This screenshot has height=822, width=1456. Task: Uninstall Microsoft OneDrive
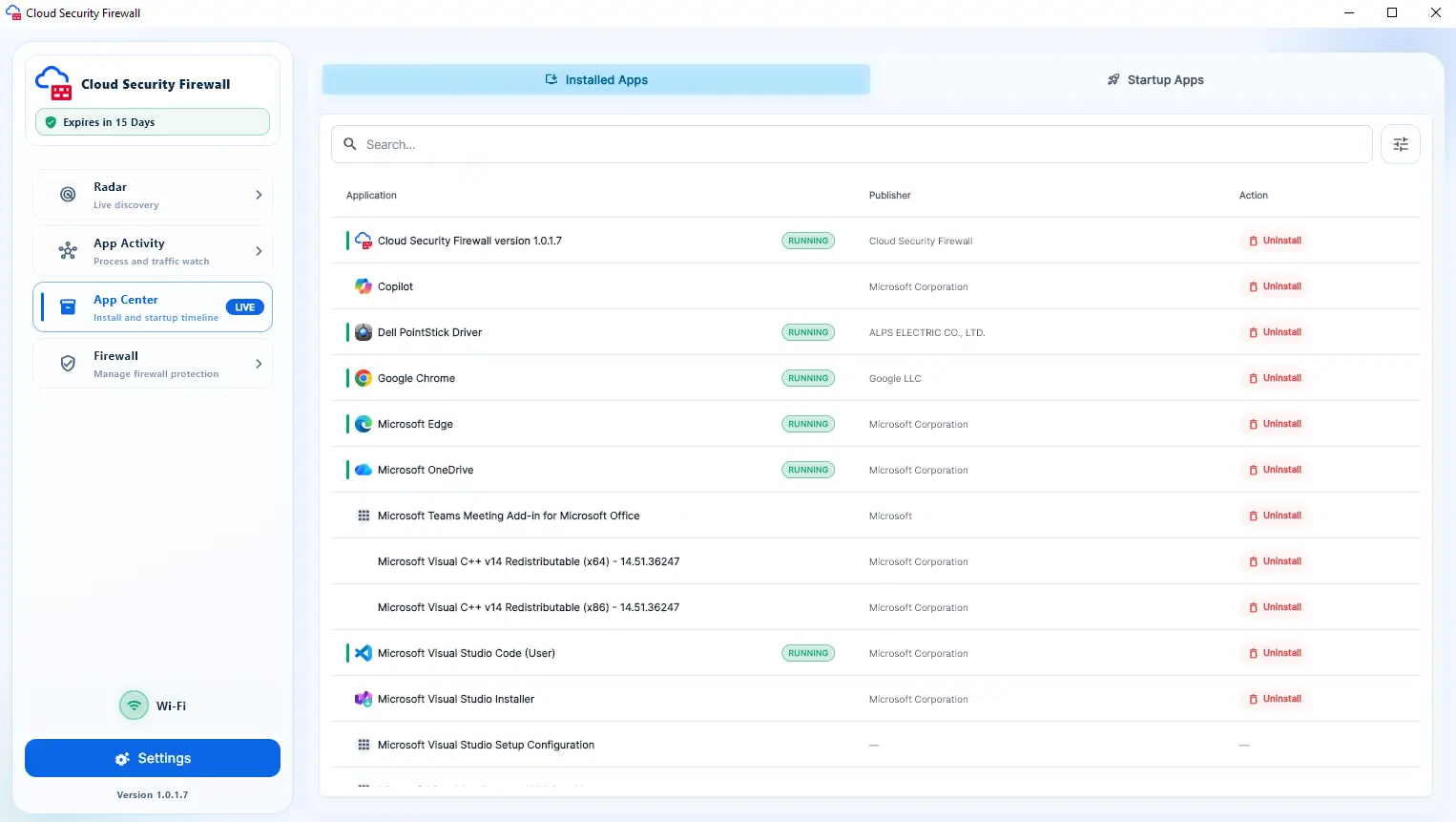point(1275,470)
